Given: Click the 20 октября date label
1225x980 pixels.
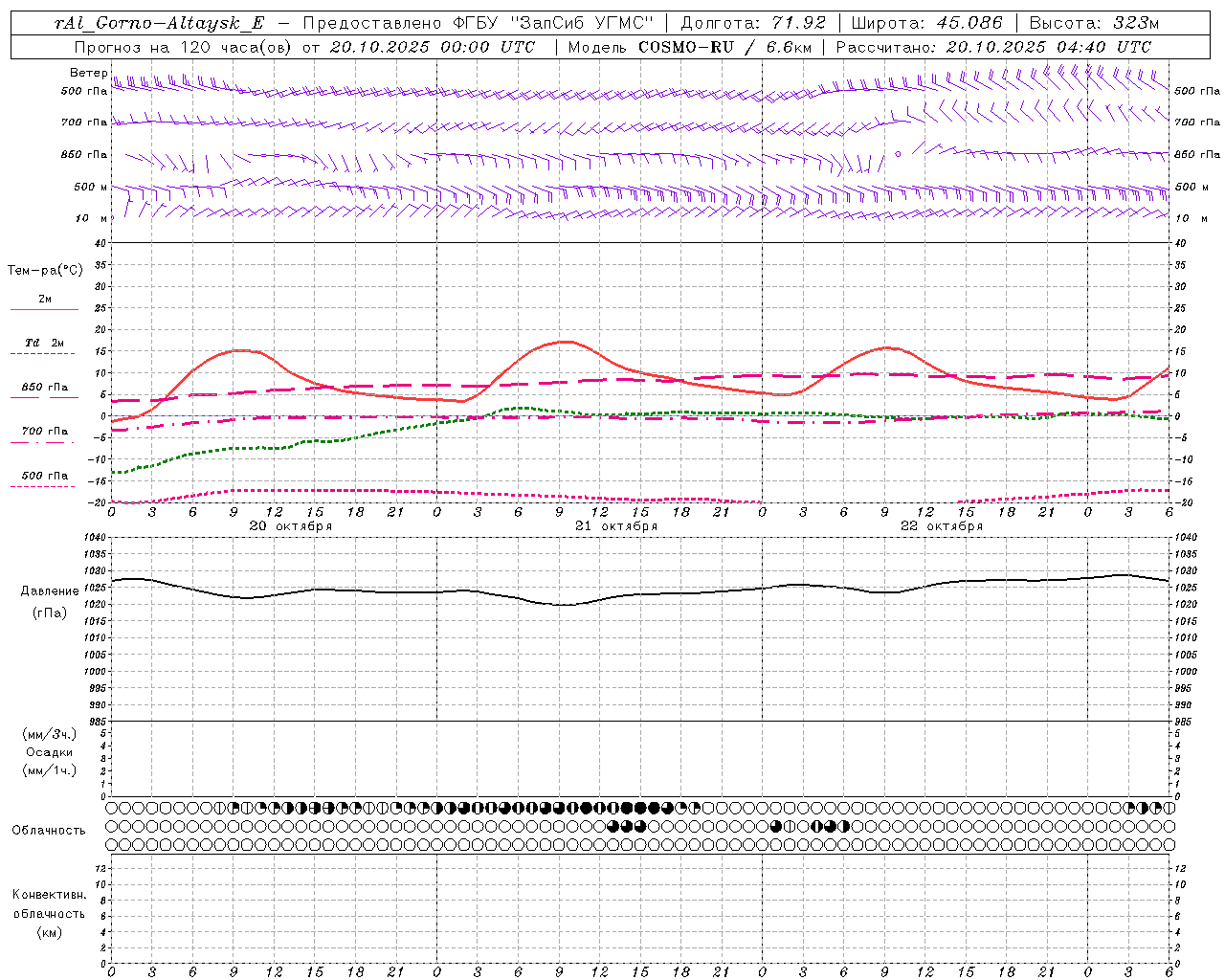Looking at the screenshot, I should tap(291, 526).
